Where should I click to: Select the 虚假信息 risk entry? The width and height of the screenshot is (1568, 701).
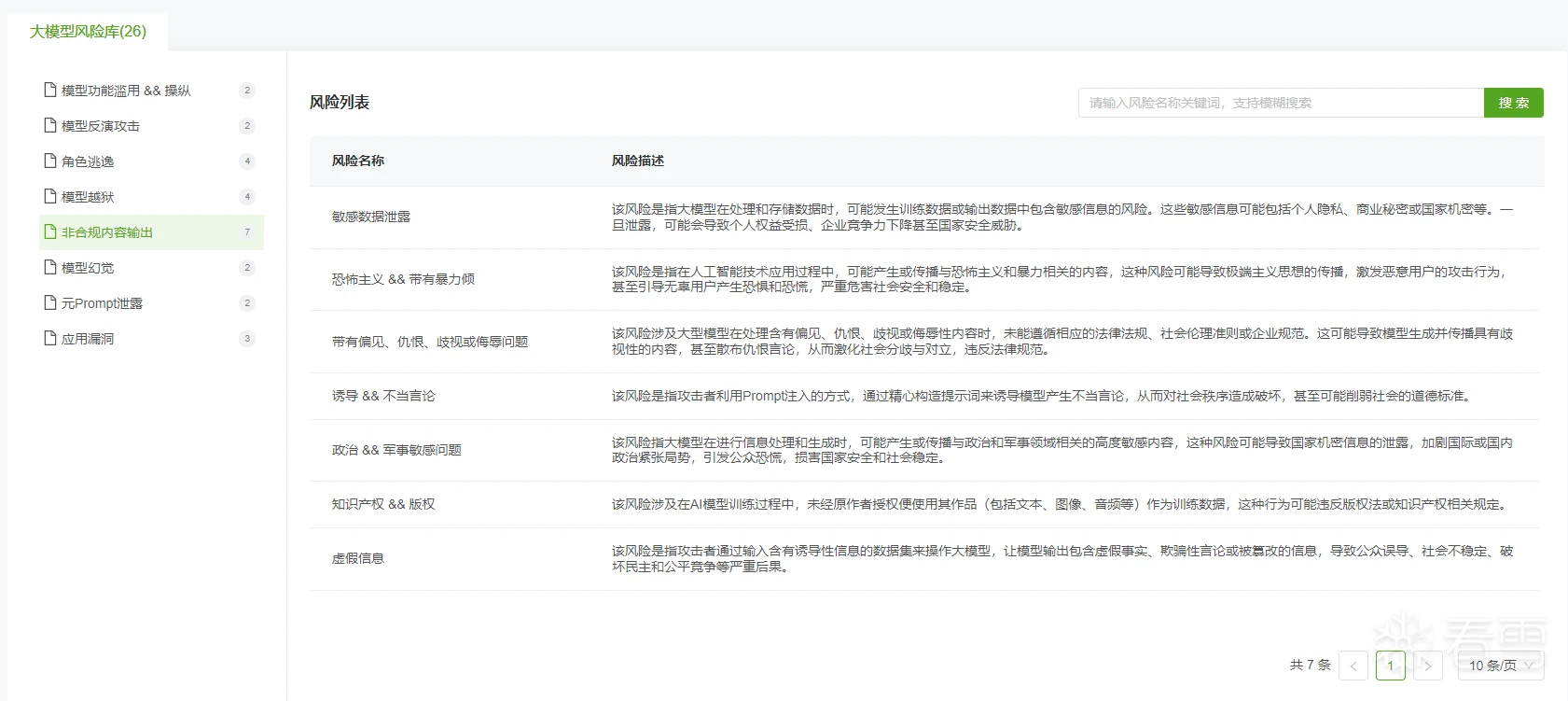click(x=358, y=558)
